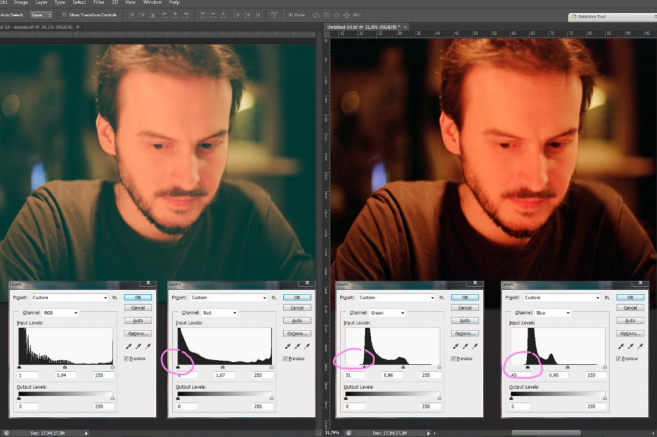Image resolution: width=657 pixels, height=437 pixels.
Task: Toggle Preview checkbox in RGB Levels dialog
Action: tap(128, 357)
